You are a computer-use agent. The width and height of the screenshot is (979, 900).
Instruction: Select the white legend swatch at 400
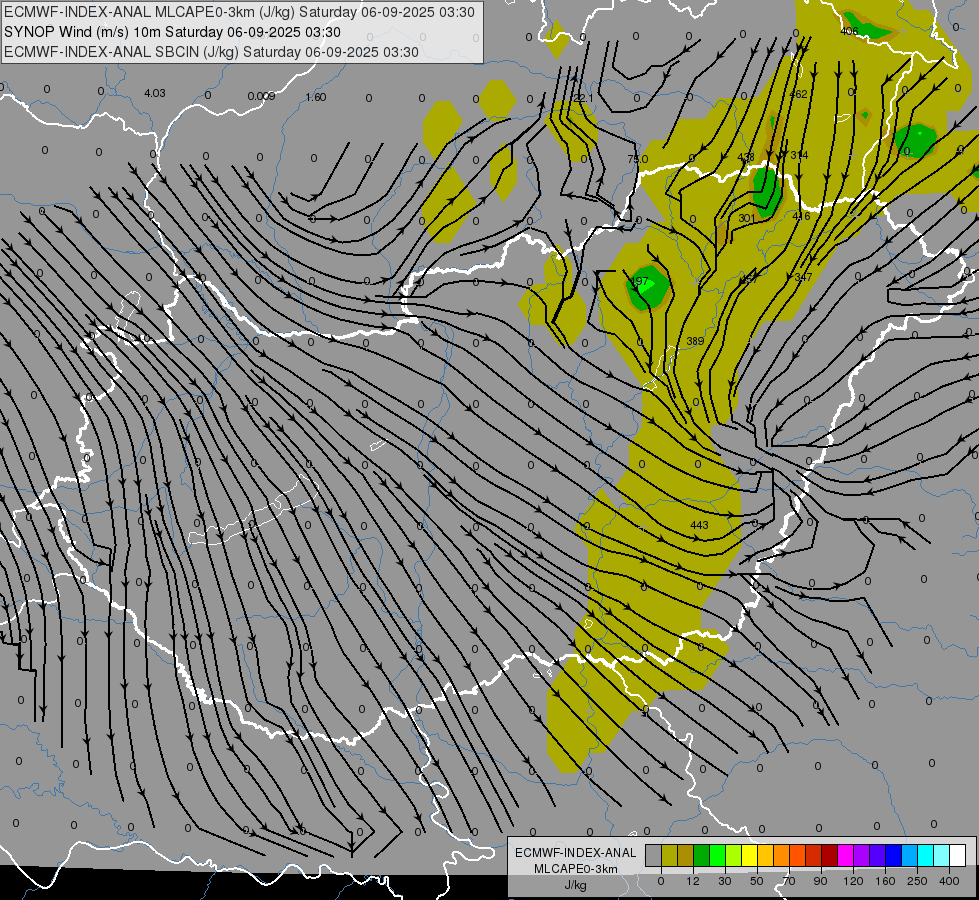point(958,856)
